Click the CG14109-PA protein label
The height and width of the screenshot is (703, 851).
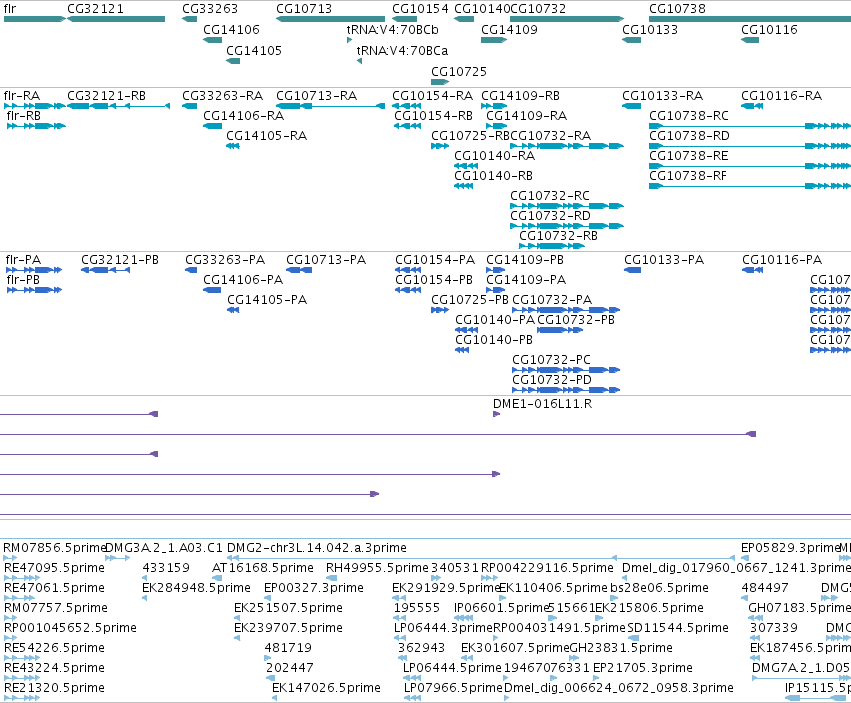[526, 280]
